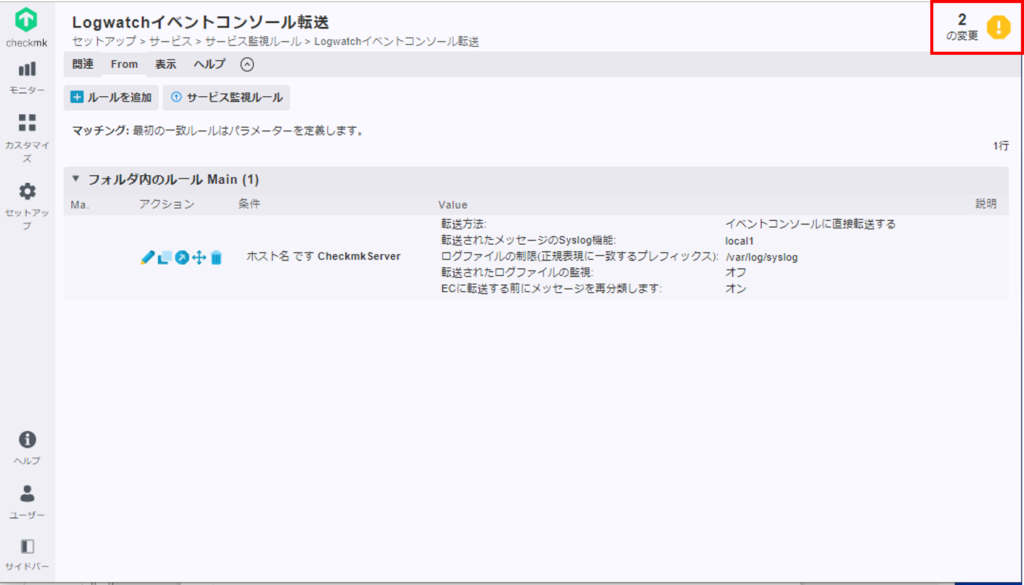Click the value /var/log/syslog
Screen dimensions: 1024x585
[761, 257]
